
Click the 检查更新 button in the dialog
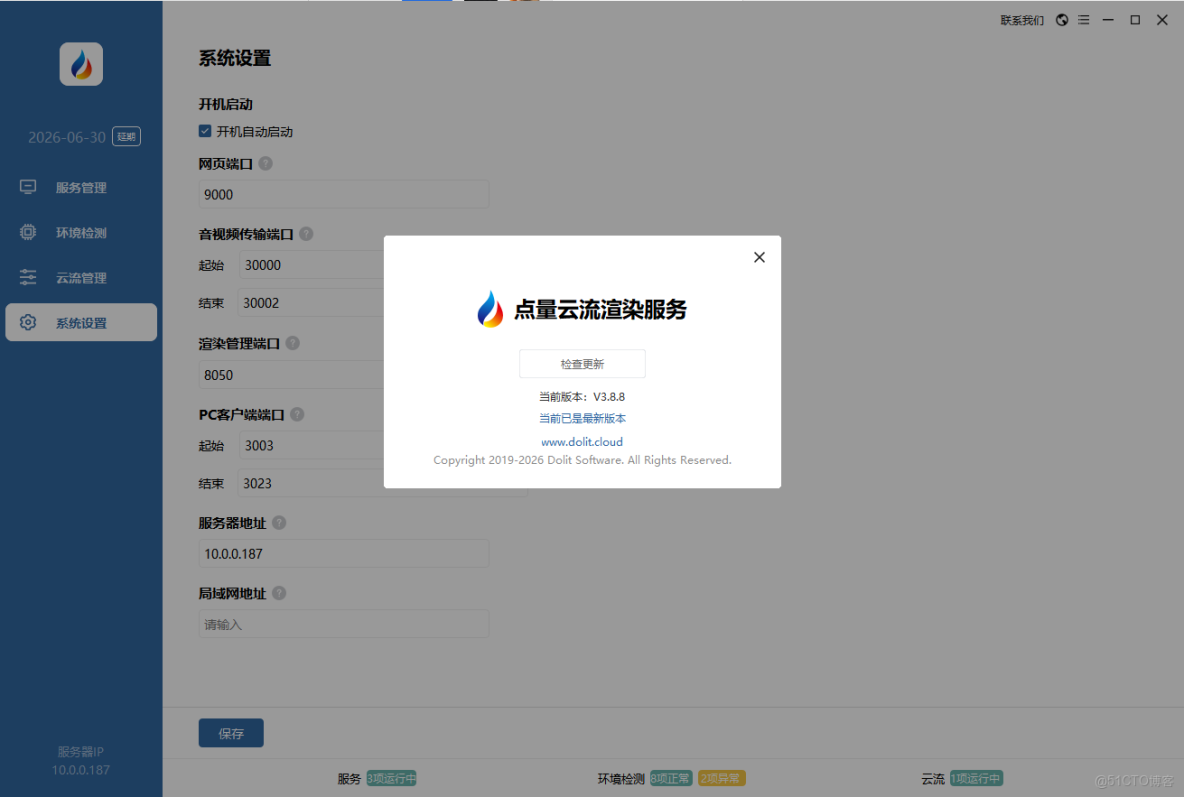coord(582,363)
